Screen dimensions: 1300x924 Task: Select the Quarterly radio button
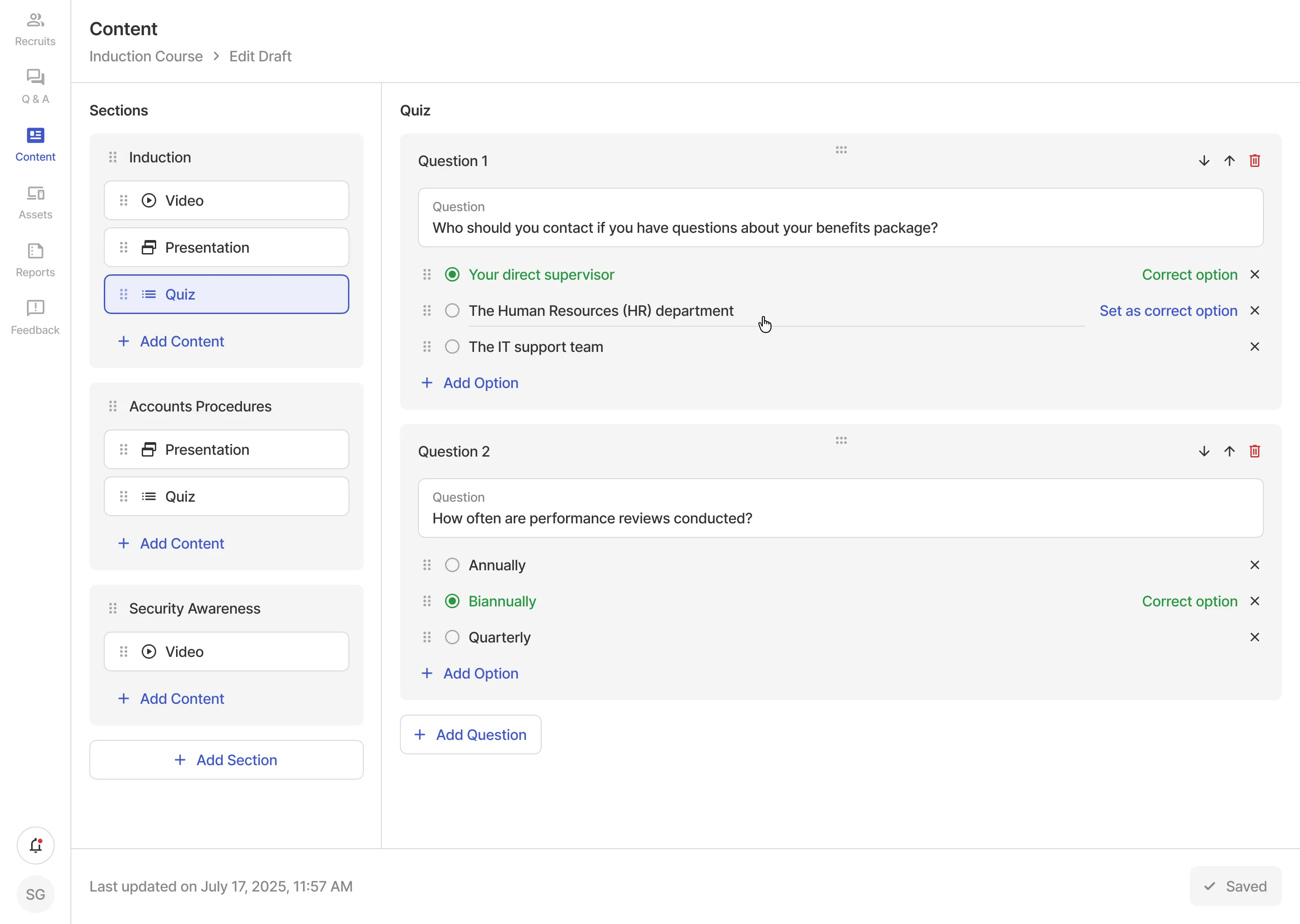pyautogui.click(x=452, y=637)
